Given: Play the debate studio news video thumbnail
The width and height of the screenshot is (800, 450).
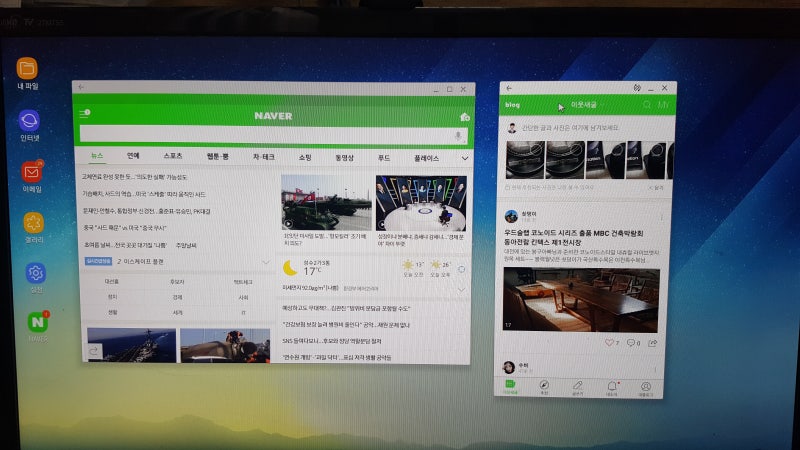Looking at the screenshot, I should tap(421, 203).
